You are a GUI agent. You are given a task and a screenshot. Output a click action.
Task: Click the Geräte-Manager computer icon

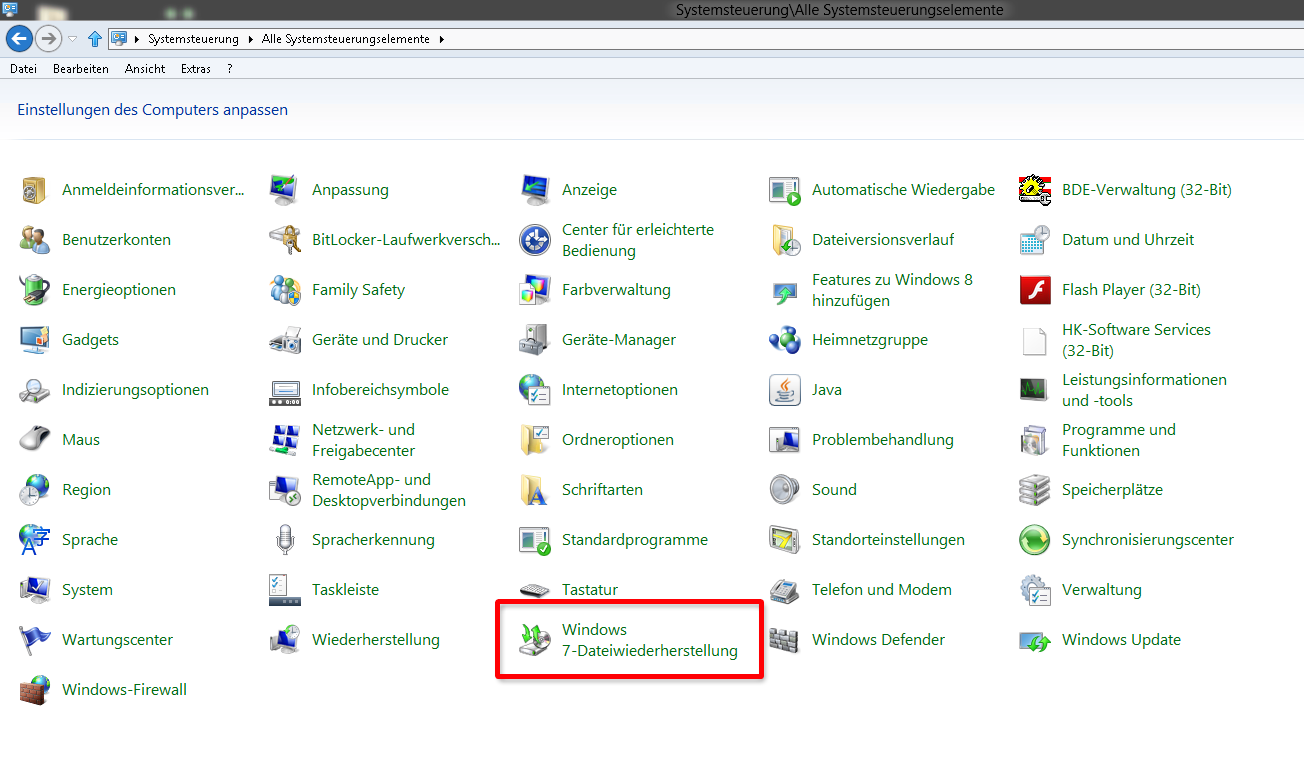(x=535, y=340)
